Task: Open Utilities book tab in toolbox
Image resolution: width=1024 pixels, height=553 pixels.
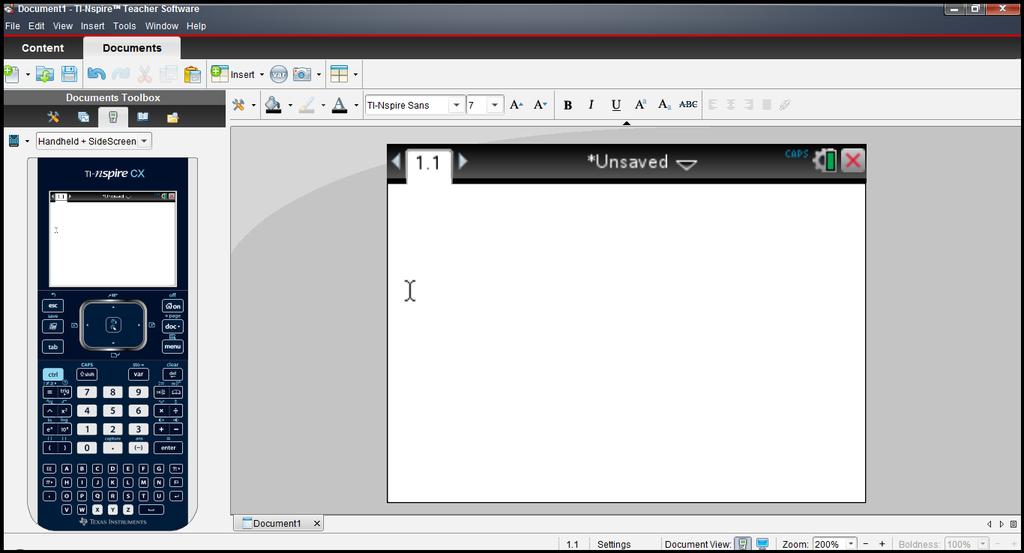Action: click(x=142, y=117)
